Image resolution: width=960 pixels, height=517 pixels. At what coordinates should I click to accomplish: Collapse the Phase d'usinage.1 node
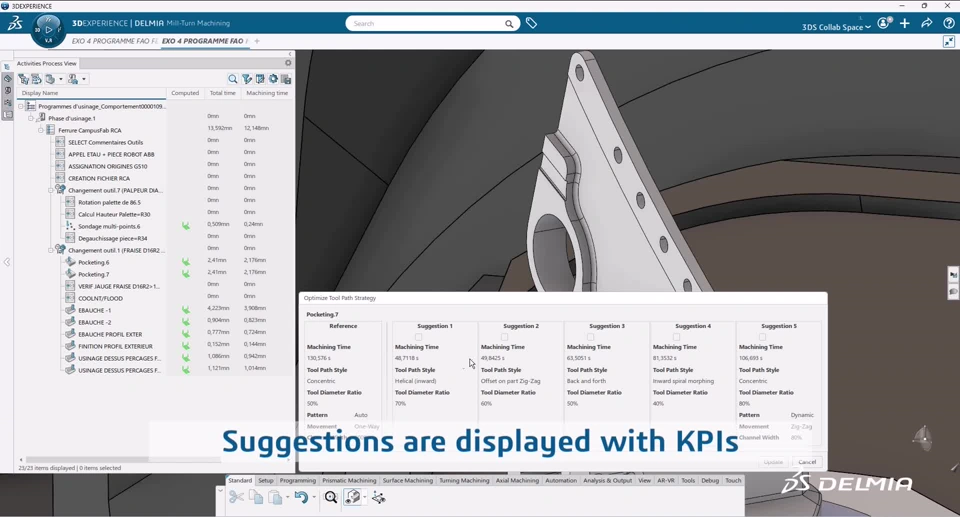[31, 118]
